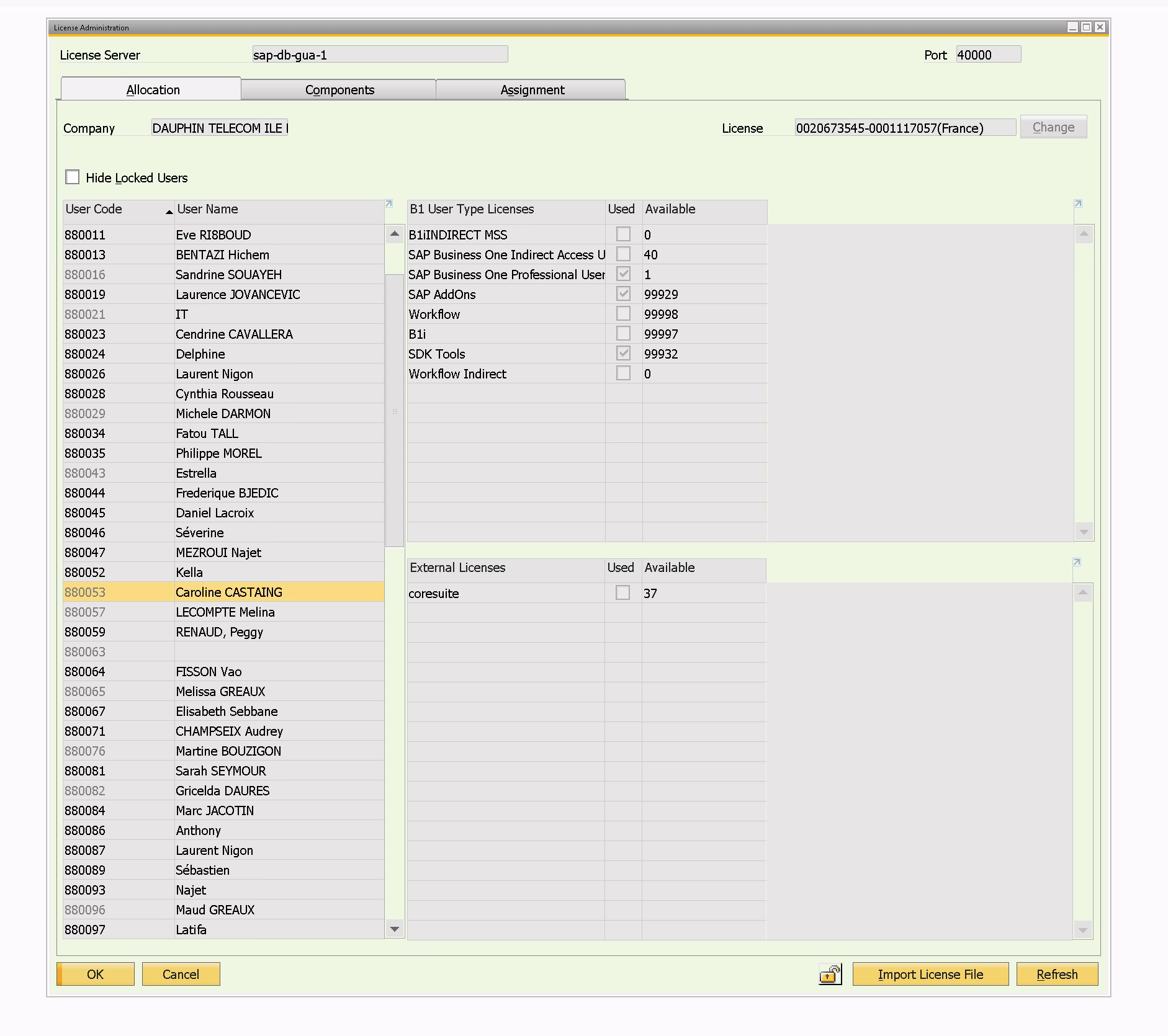This screenshot has height=1036, width=1168.
Task: Switch to the Components tab
Action: (339, 90)
